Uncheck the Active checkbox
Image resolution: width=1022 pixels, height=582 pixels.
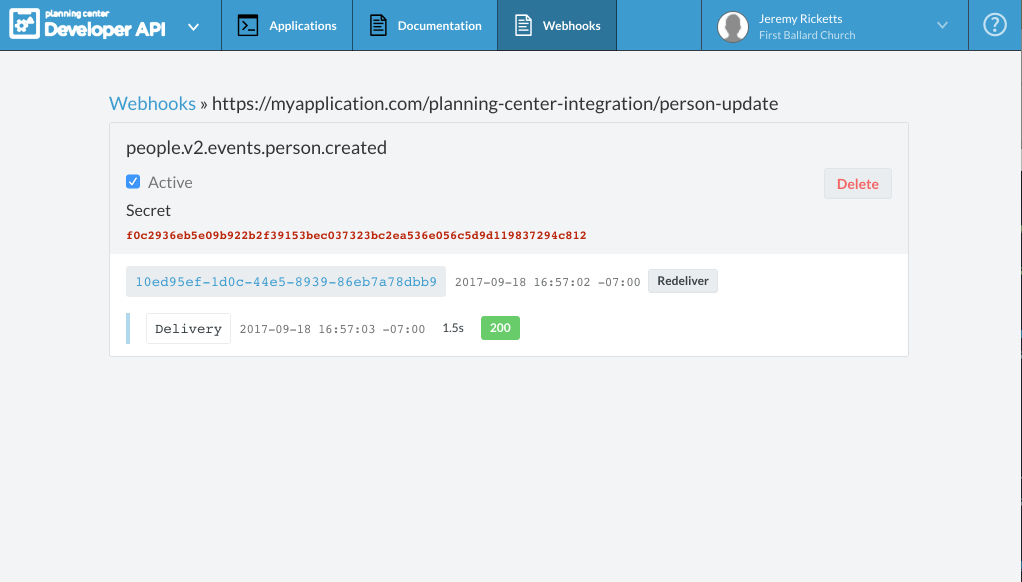(x=132, y=181)
